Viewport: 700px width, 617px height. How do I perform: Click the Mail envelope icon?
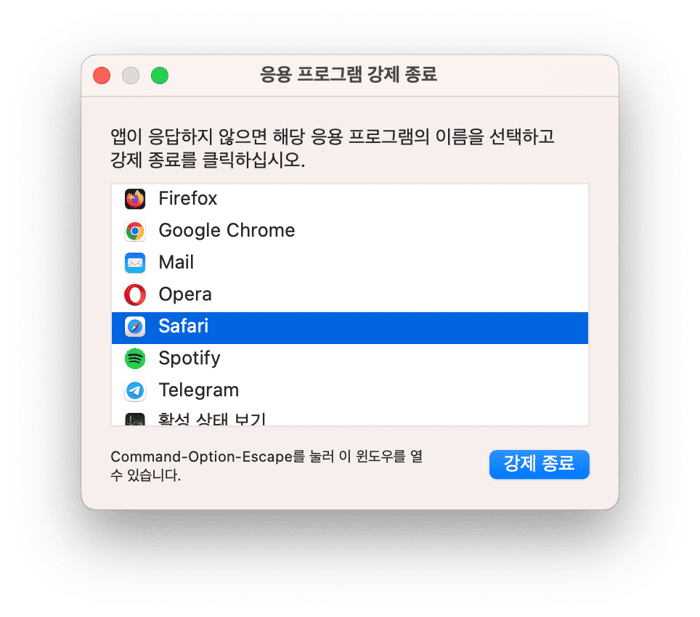click(135, 263)
